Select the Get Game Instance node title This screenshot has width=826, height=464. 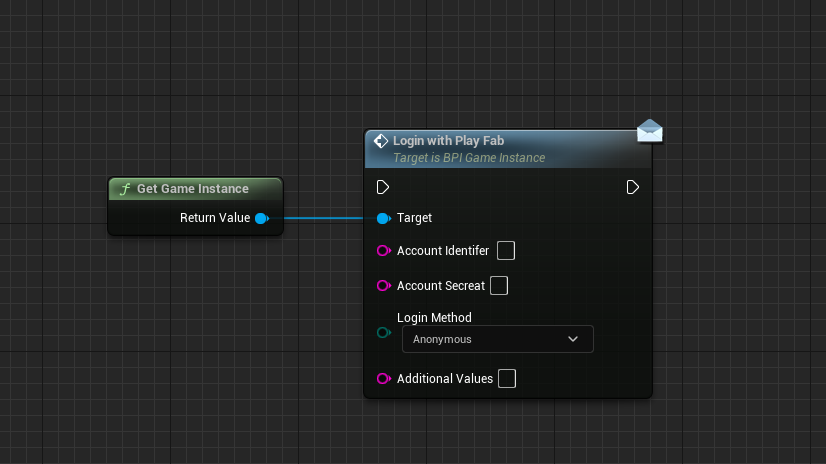coord(193,189)
